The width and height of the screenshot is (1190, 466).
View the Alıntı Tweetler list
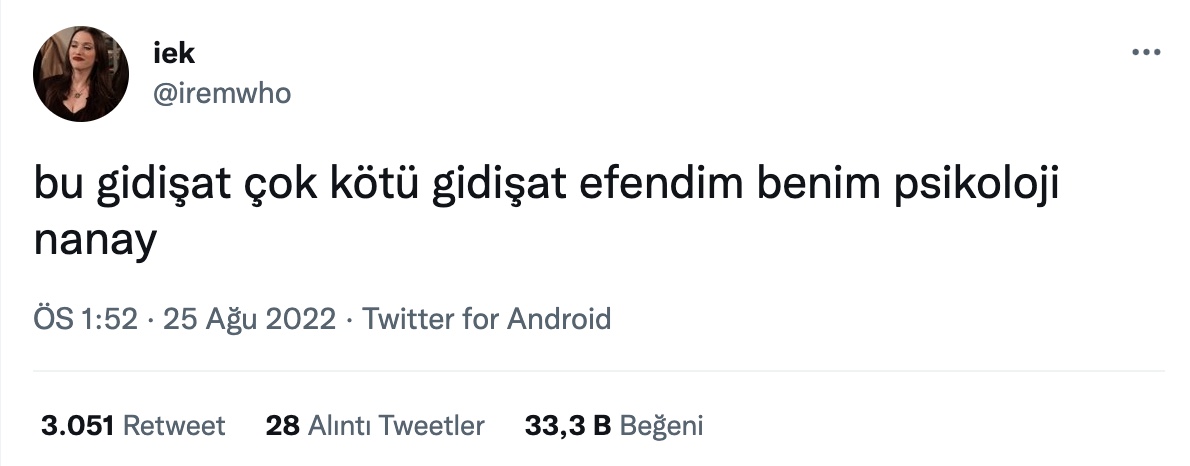396,426
